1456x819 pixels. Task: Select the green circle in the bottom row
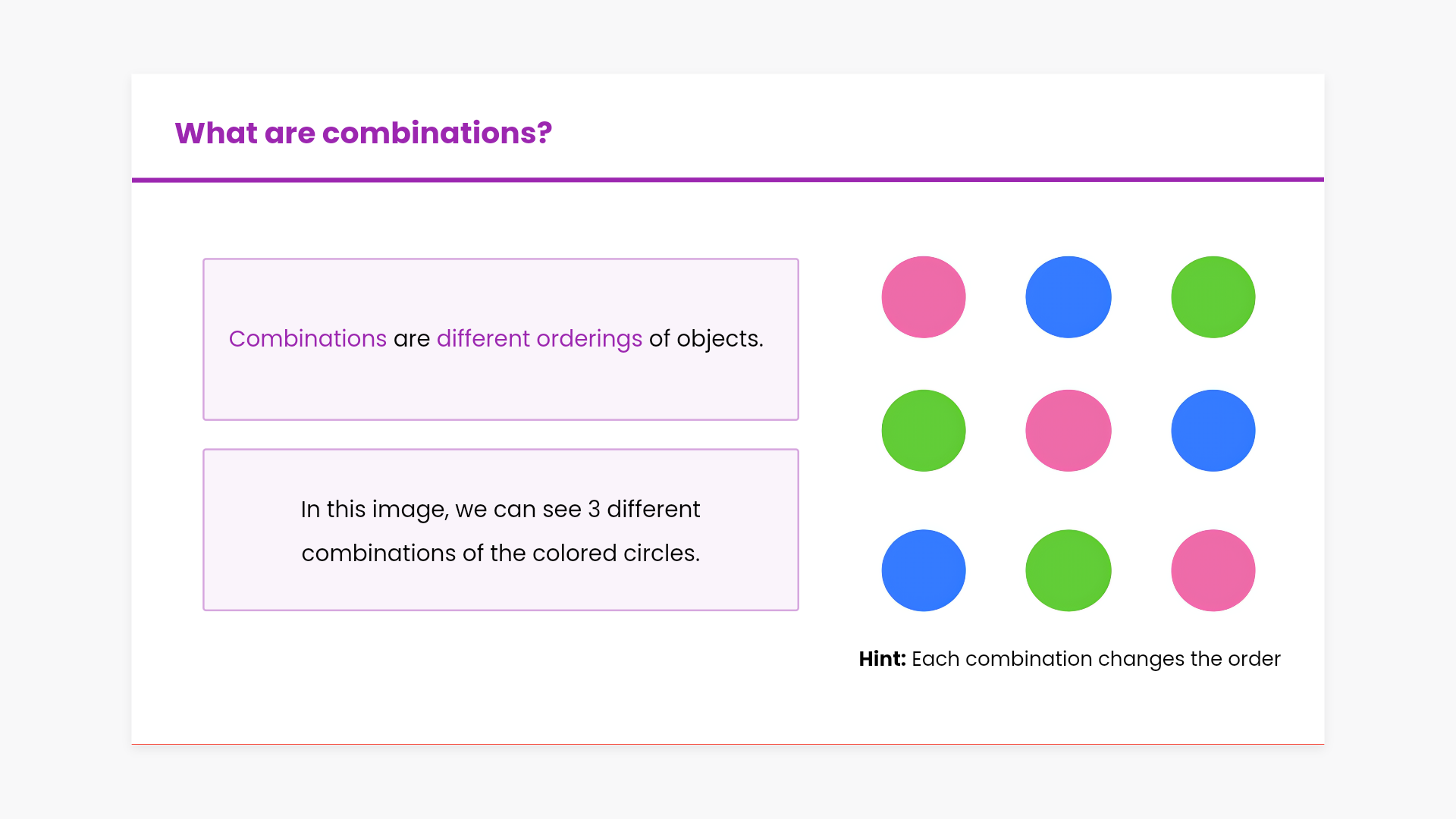click(1068, 570)
